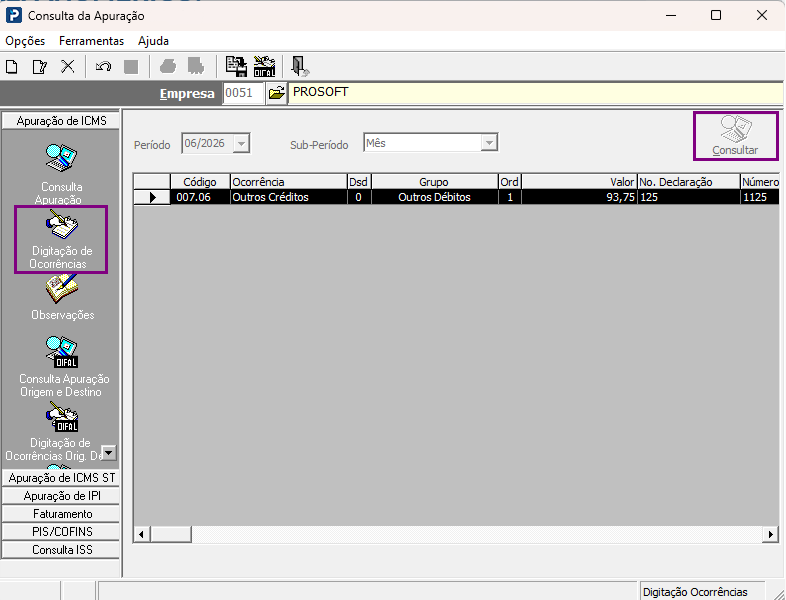Click the Digitação Ocorrências status bar text
This screenshot has width=786, height=600.
click(695, 592)
